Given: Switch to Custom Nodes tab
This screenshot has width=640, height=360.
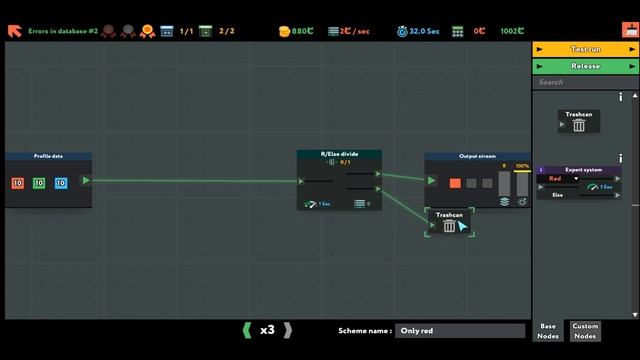Looking at the screenshot, I should (585, 331).
